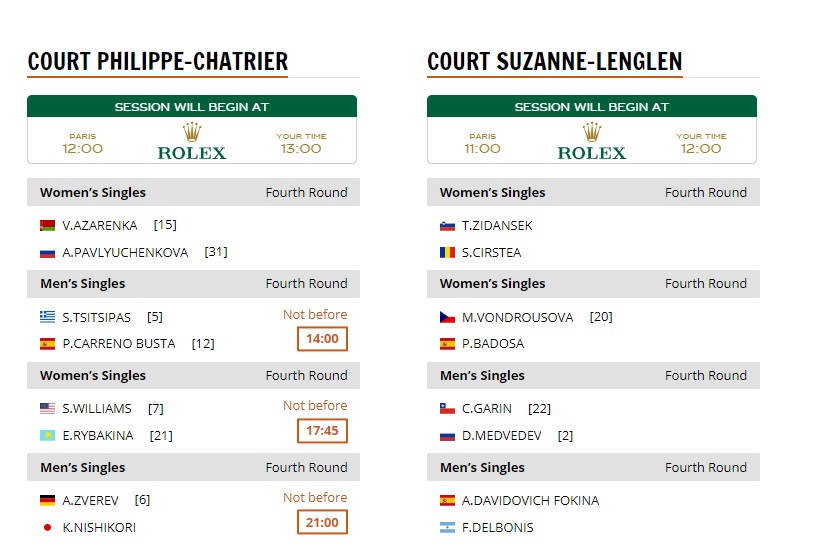Click Greek flag beside S.TSITSIPAS
Screen dimensions: 813x549
point(47,318)
